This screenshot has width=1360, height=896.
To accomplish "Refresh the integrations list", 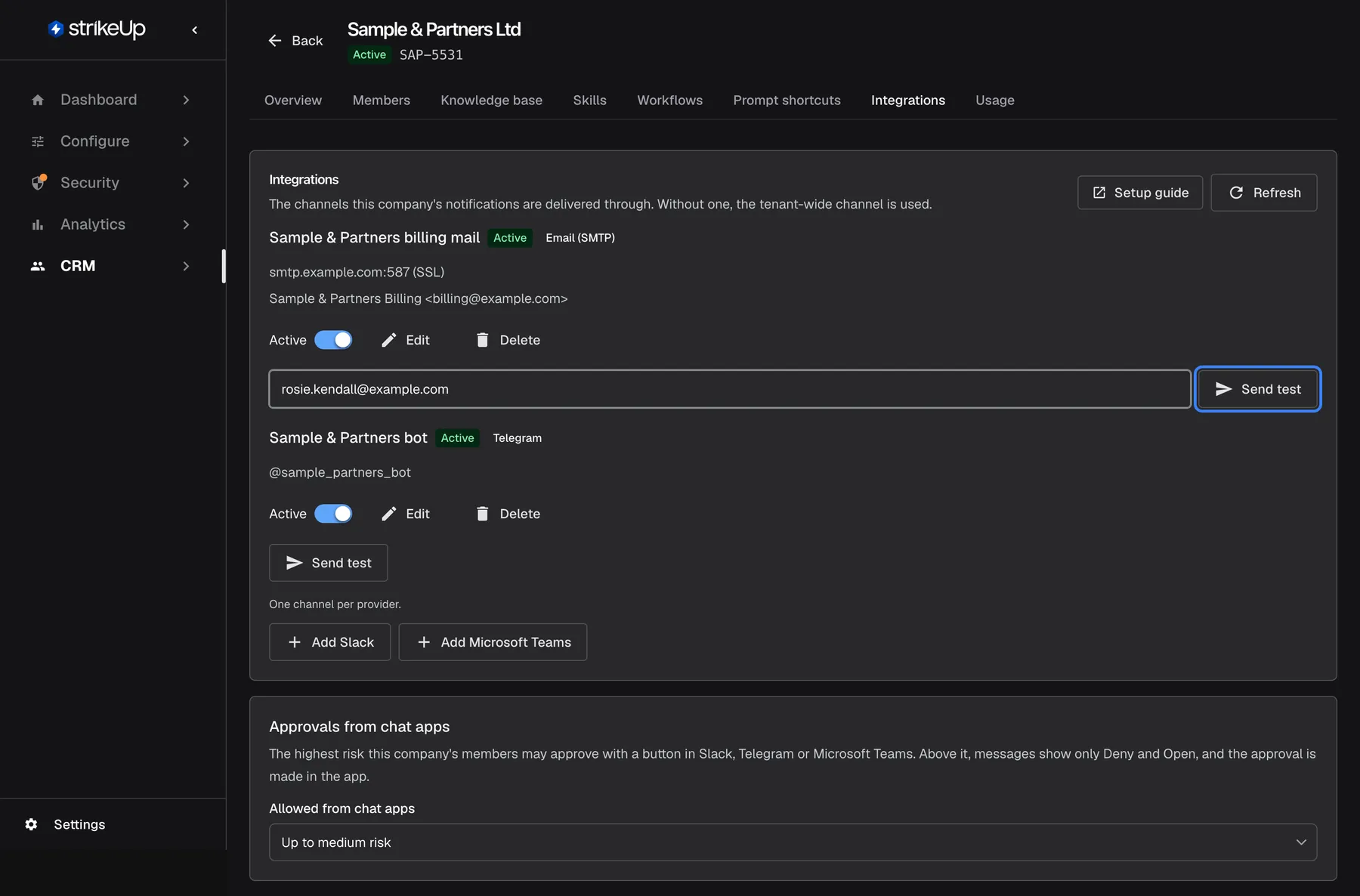I will [1264, 193].
